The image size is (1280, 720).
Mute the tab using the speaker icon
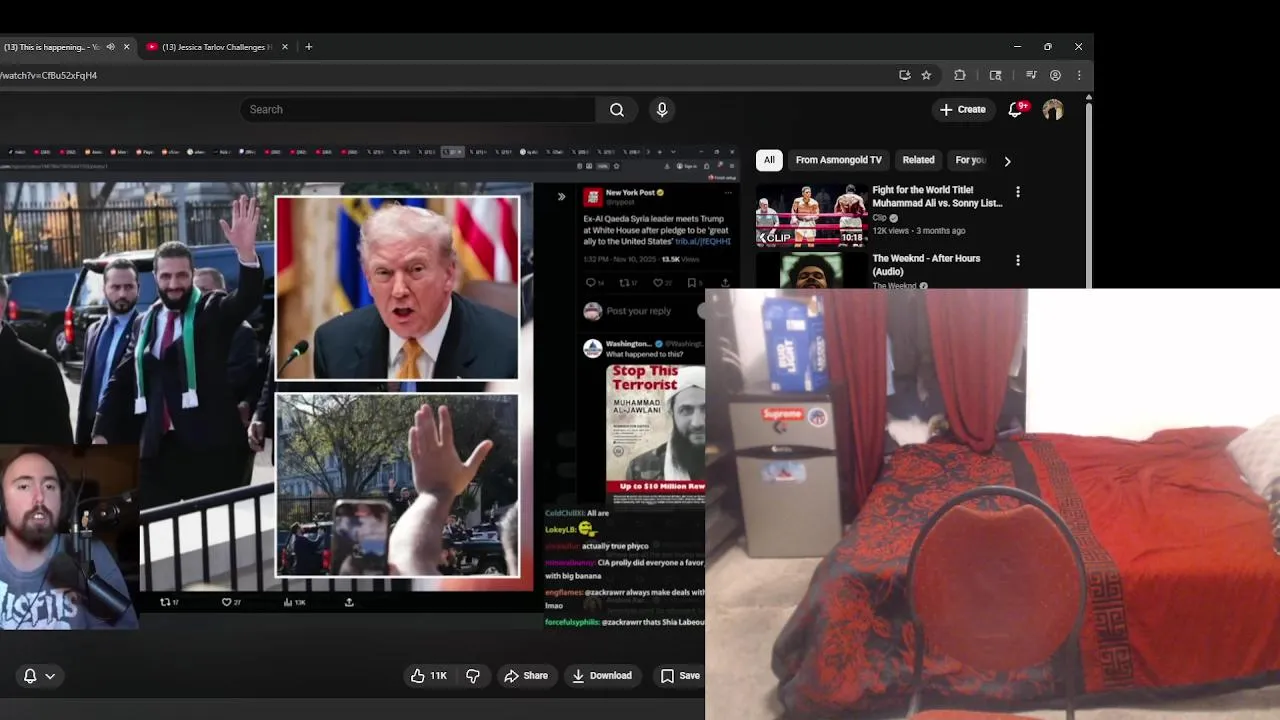click(x=110, y=47)
